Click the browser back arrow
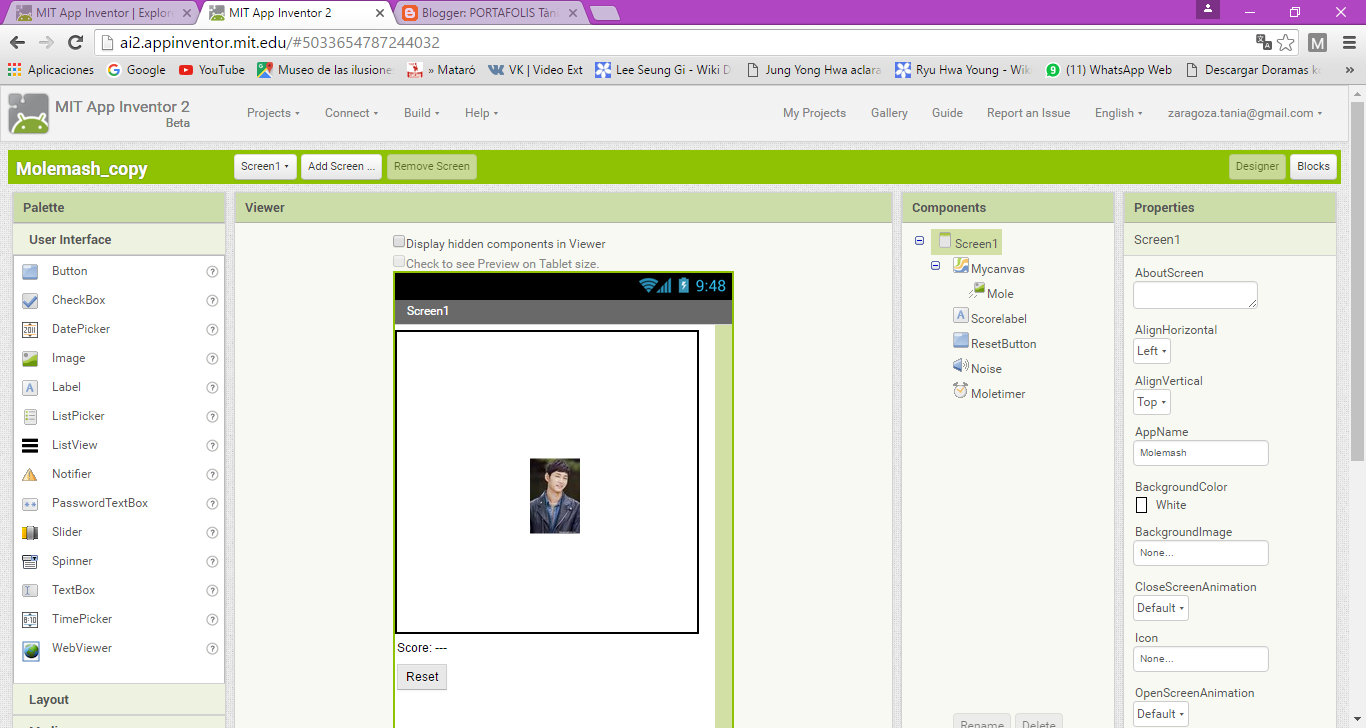Image resolution: width=1366 pixels, height=728 pixels. click(17, 43)
